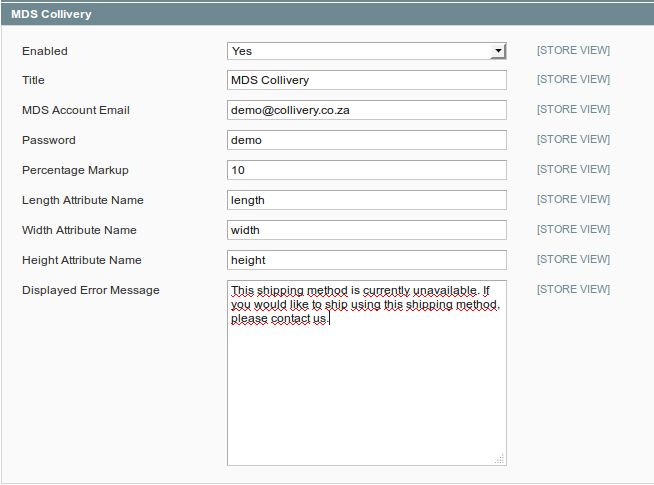The image size is (654, 485).
Task: Open the Enabled dropdown showing Yes
Action: click(x=366, y=51)
